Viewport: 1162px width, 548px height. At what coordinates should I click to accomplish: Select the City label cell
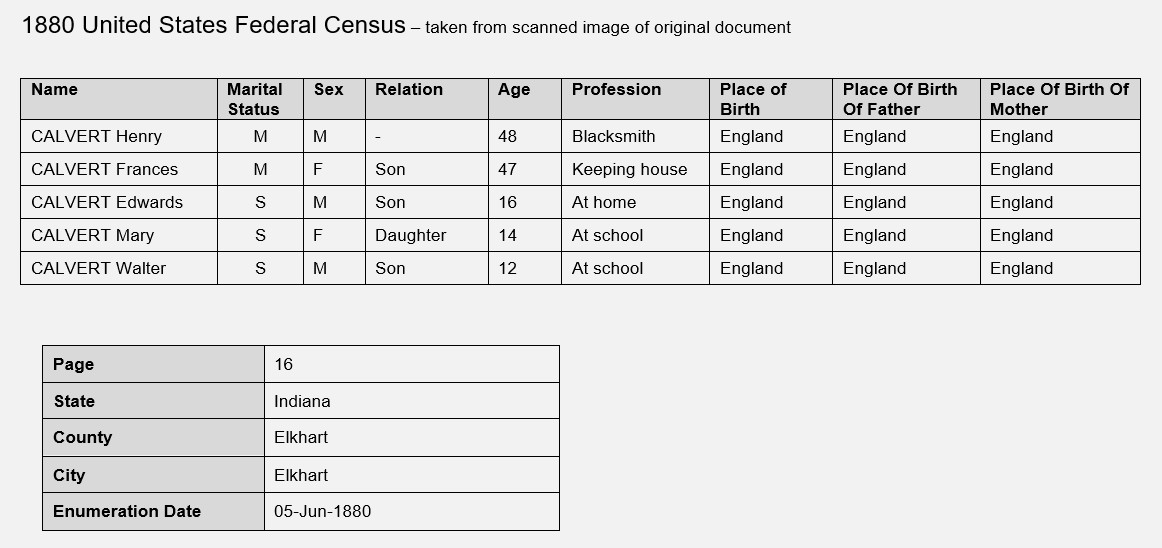point(153,475)
